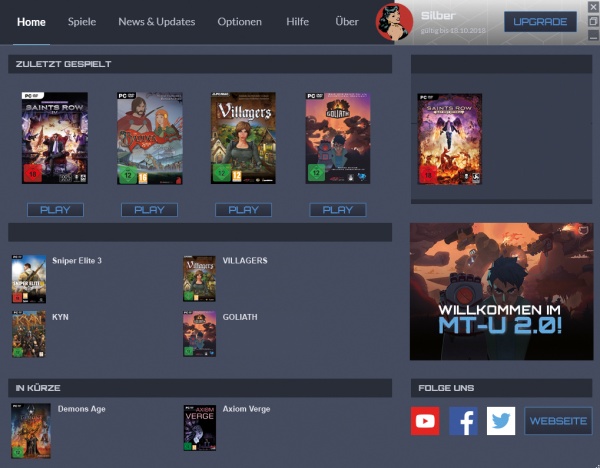Open Saints Row Gat Out of Hell cover
This screenshot has height=468, width=600.
pos(450,139)
